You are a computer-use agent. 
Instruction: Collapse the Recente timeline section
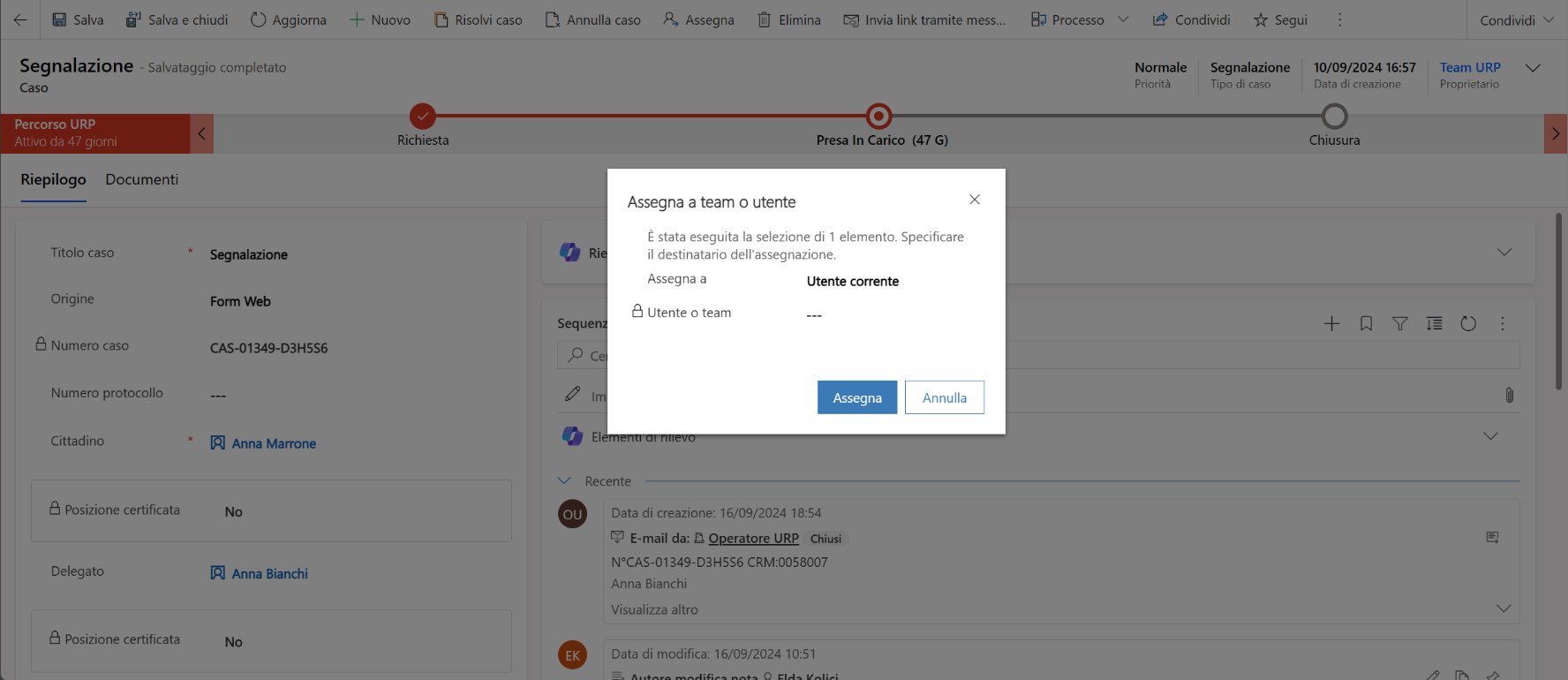(565, 481)
